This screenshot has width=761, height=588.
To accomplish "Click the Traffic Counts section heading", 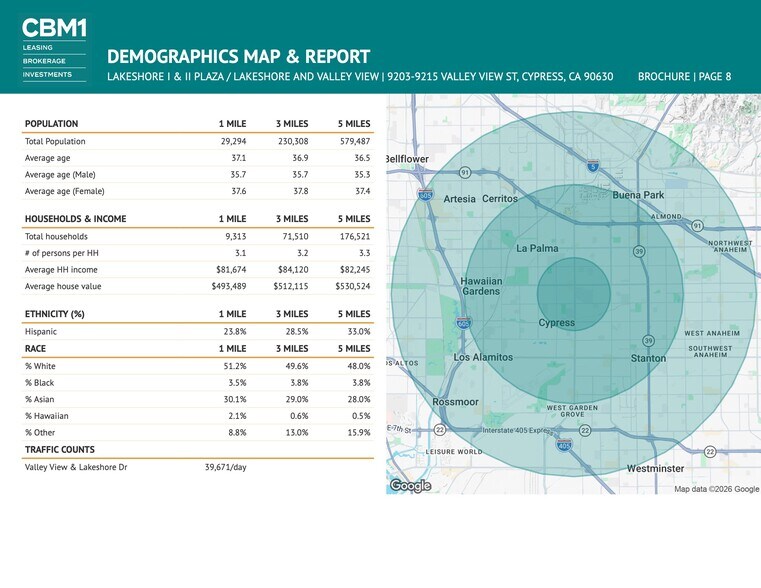I will point(60,450).
